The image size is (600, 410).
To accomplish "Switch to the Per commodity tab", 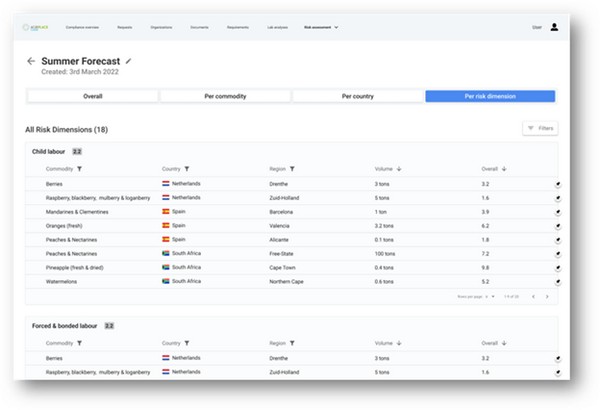I will 224,96.
